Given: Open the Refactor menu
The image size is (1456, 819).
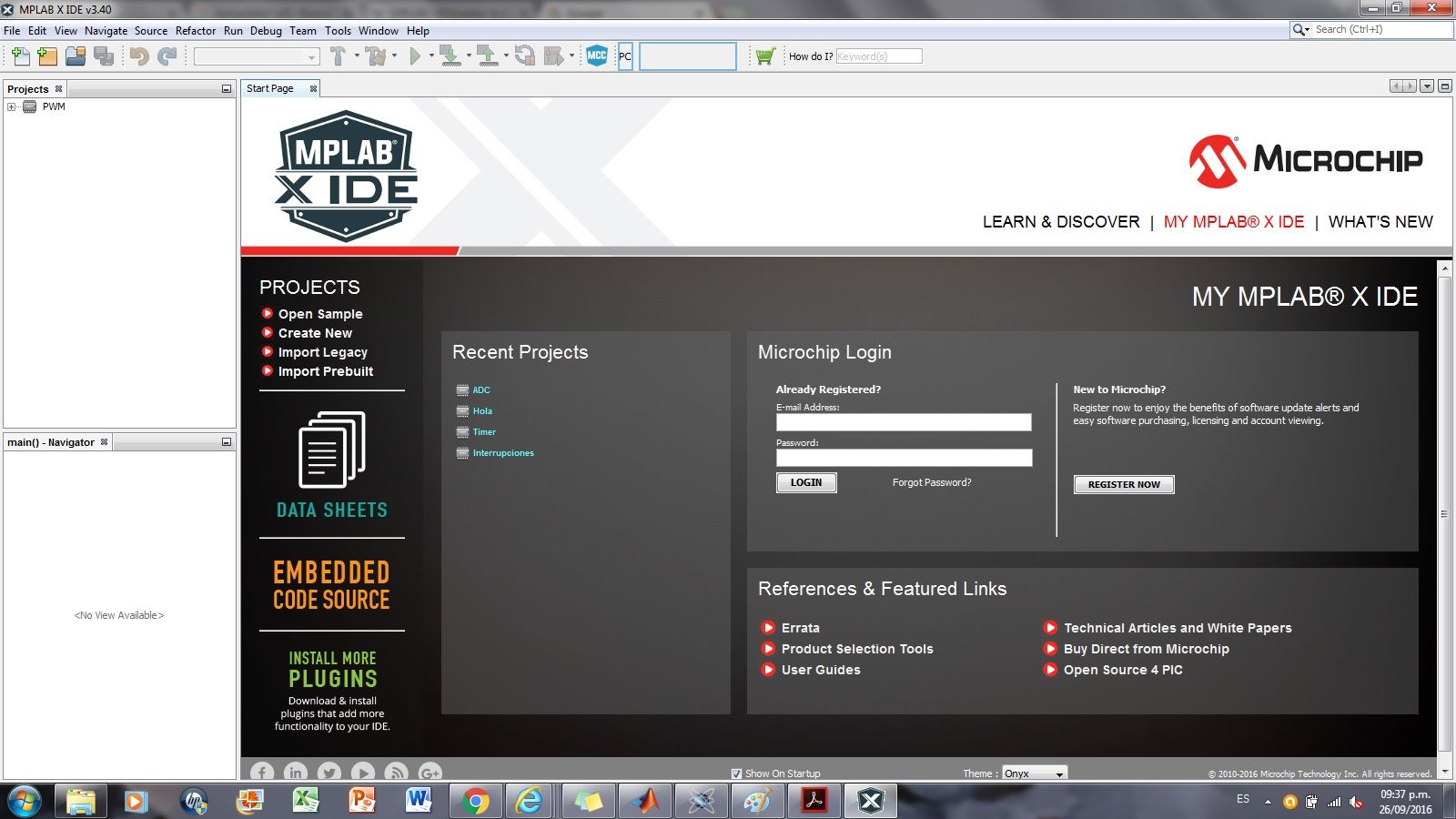Looking at the screenshot, I should click(x=196, y=30).
